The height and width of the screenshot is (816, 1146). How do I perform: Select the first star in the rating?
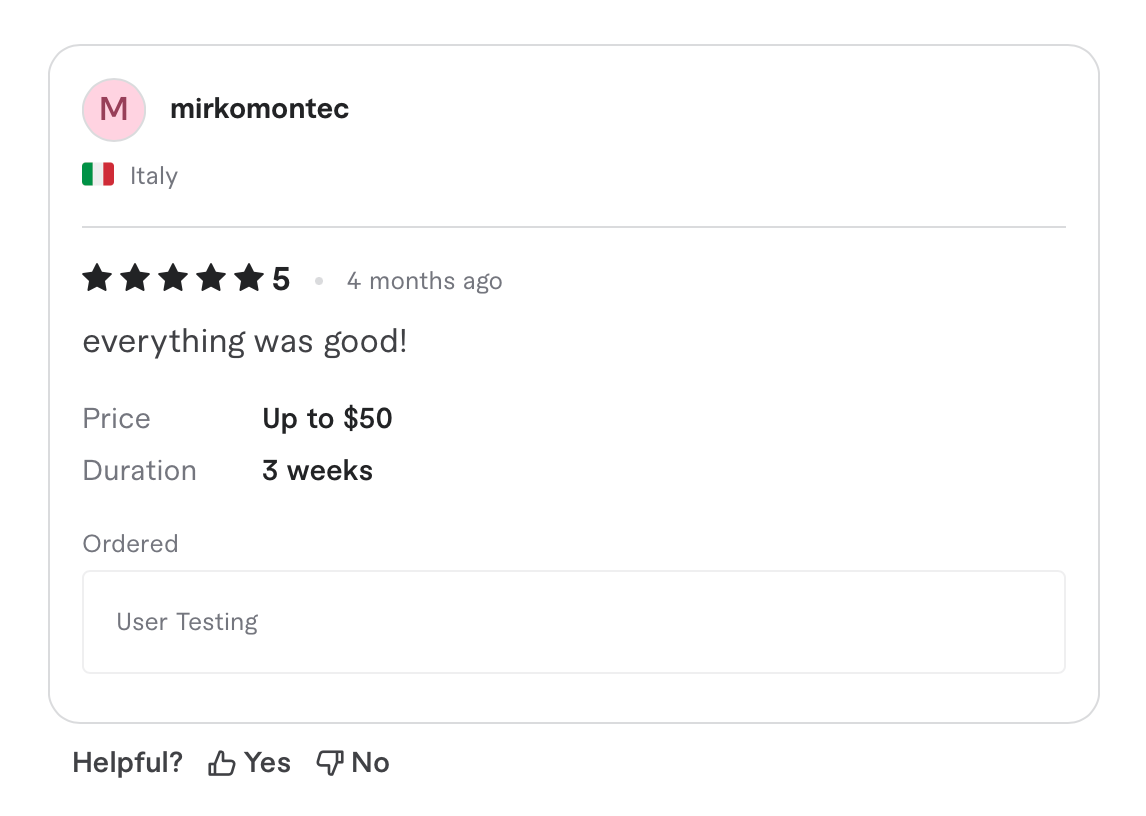(97, 279)
